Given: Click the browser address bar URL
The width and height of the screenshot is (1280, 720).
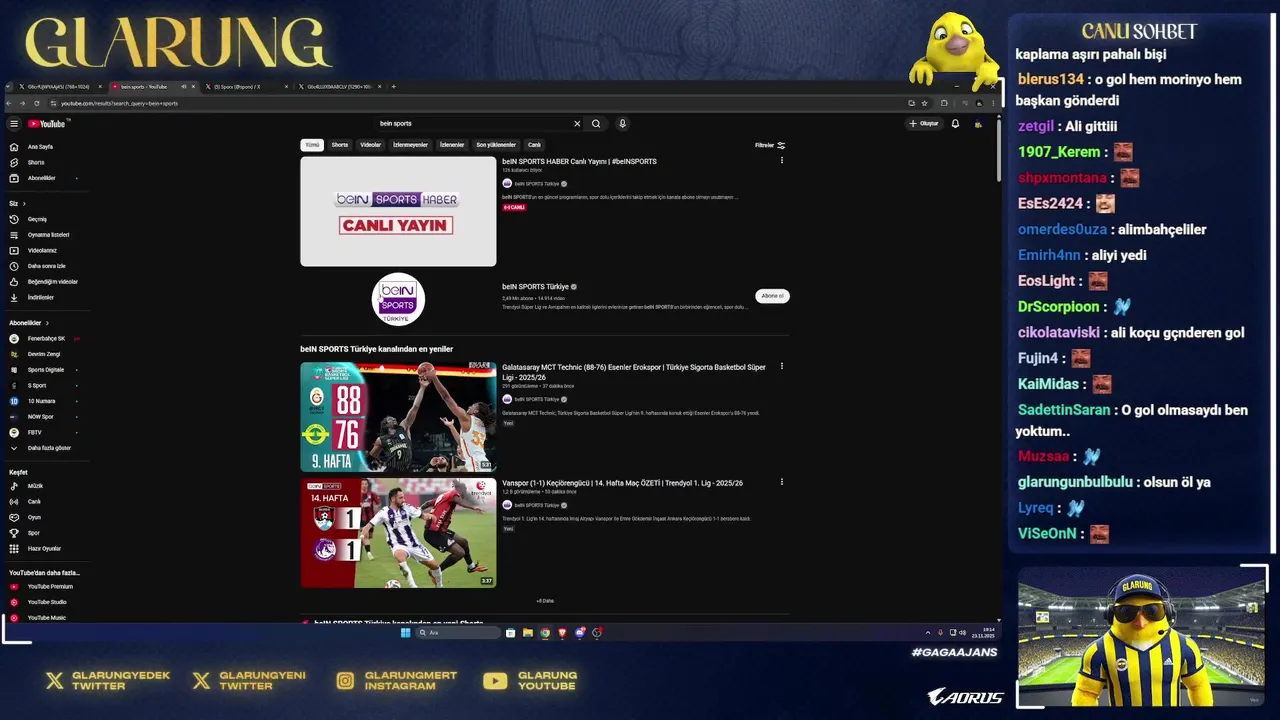Looking at the screenshot, I should (119, 103).
